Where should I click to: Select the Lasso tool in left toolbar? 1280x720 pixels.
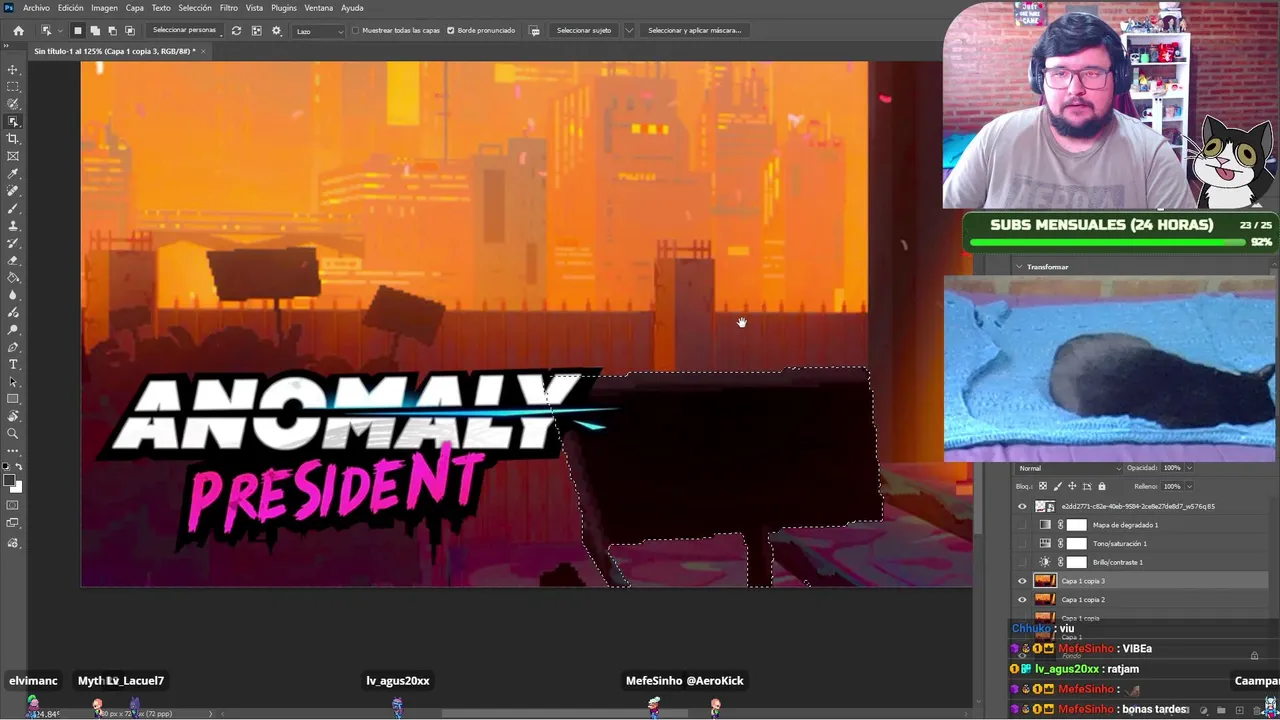[13, 104]
